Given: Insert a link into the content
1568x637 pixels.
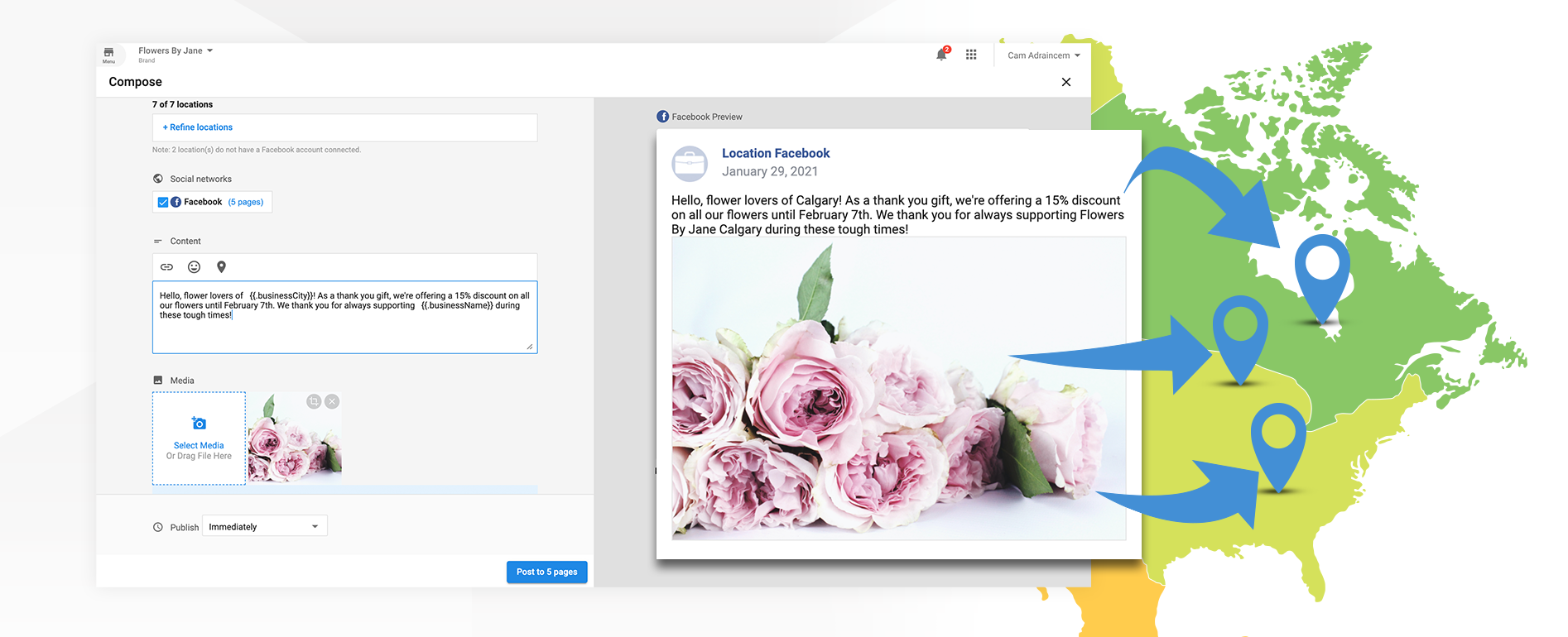Looking at the screenshot, I should tap(166, 267).
